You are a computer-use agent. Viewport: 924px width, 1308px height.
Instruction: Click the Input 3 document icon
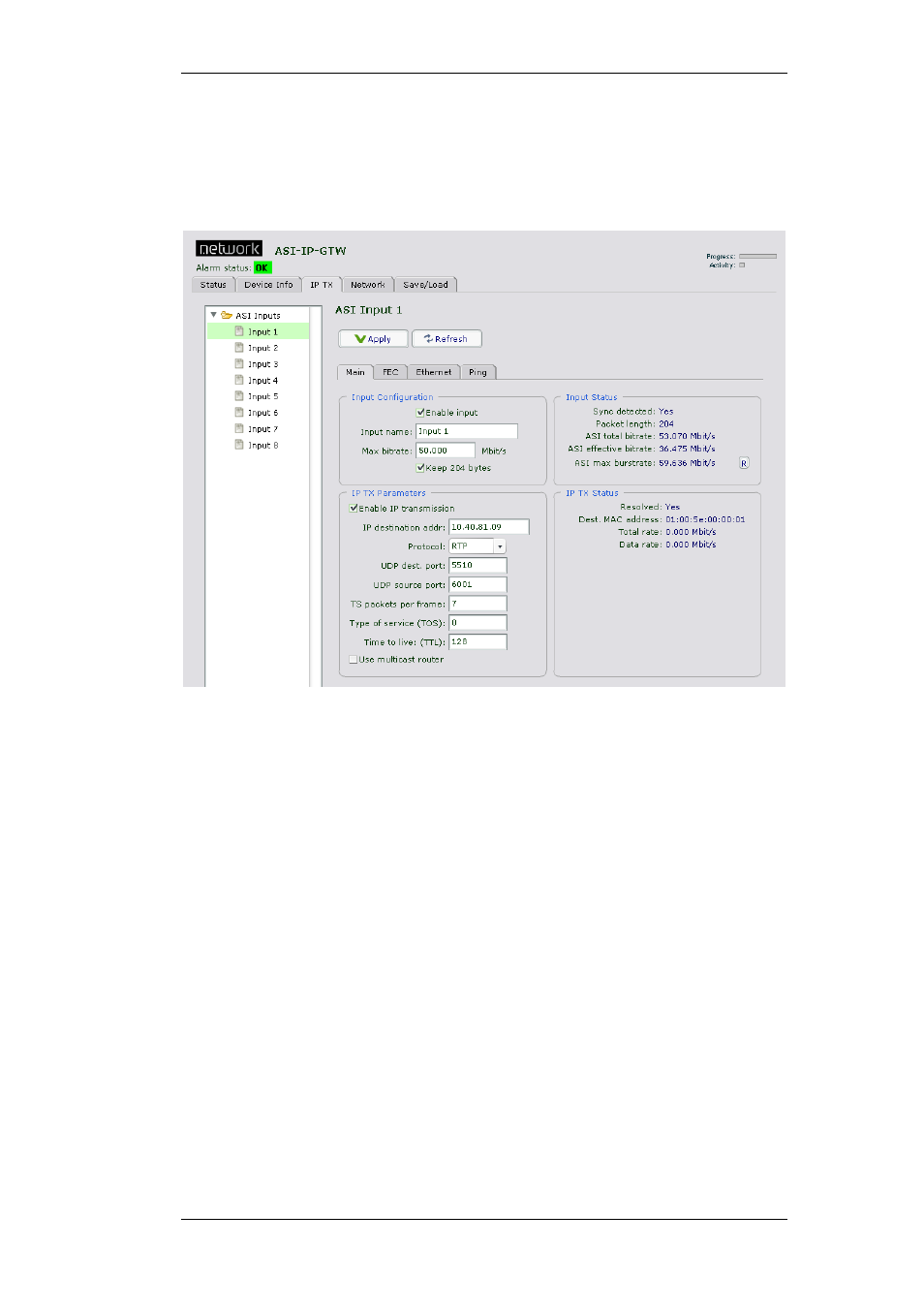(239, 364)
